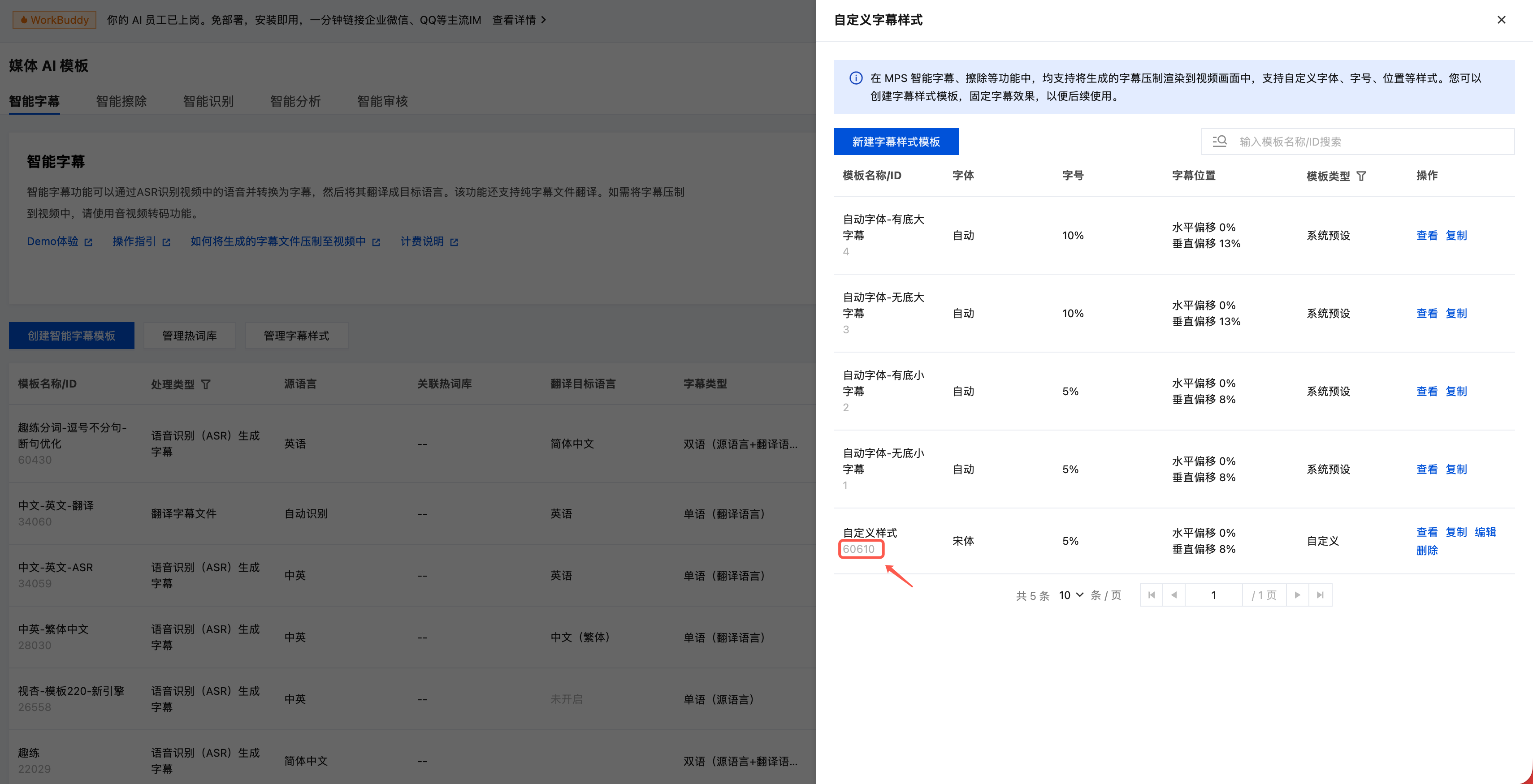Go to next page arrow
The image size is (1533, 784).
pyautogui.click(x=1297, y=595)
